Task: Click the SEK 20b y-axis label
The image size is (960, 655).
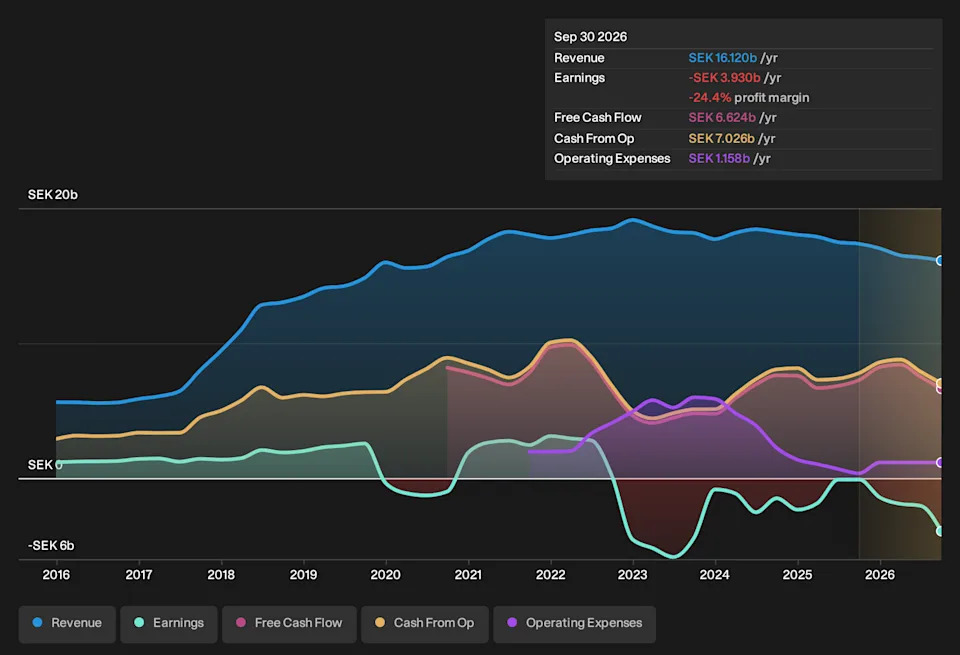Action: pyautogui.click(x=53, y=195)
